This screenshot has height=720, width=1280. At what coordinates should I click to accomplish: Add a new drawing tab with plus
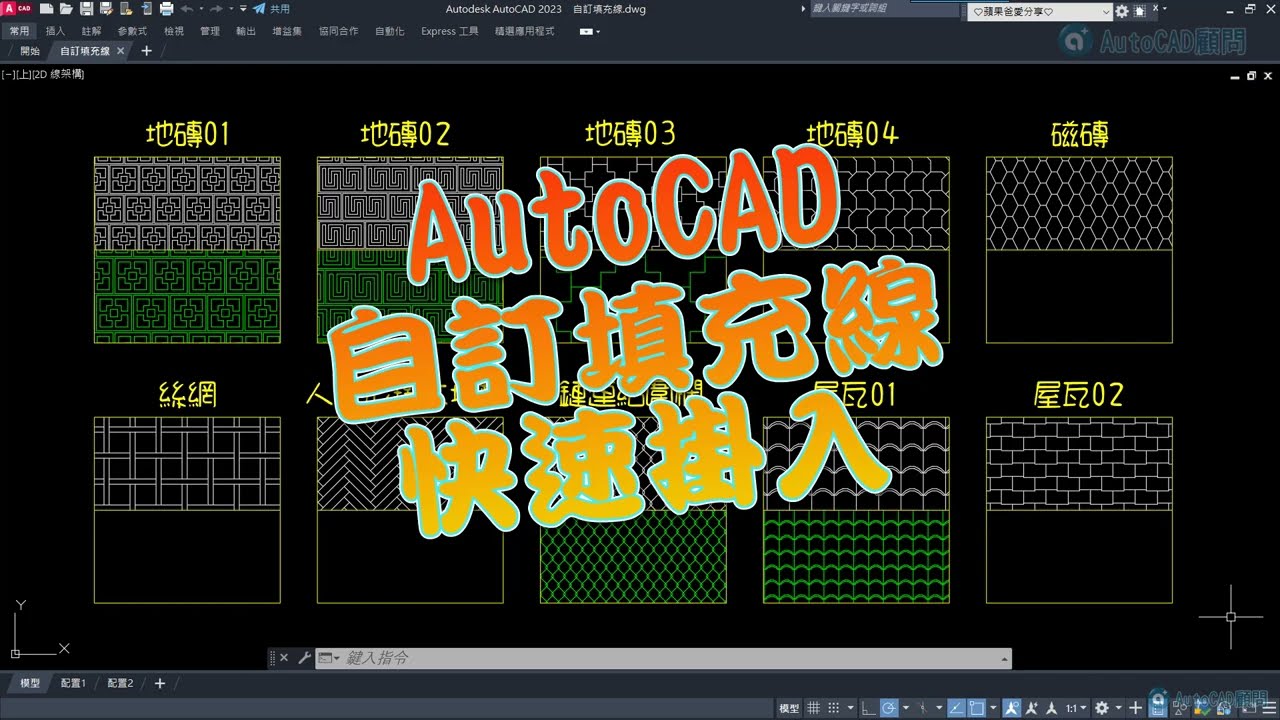coord(147,51)
